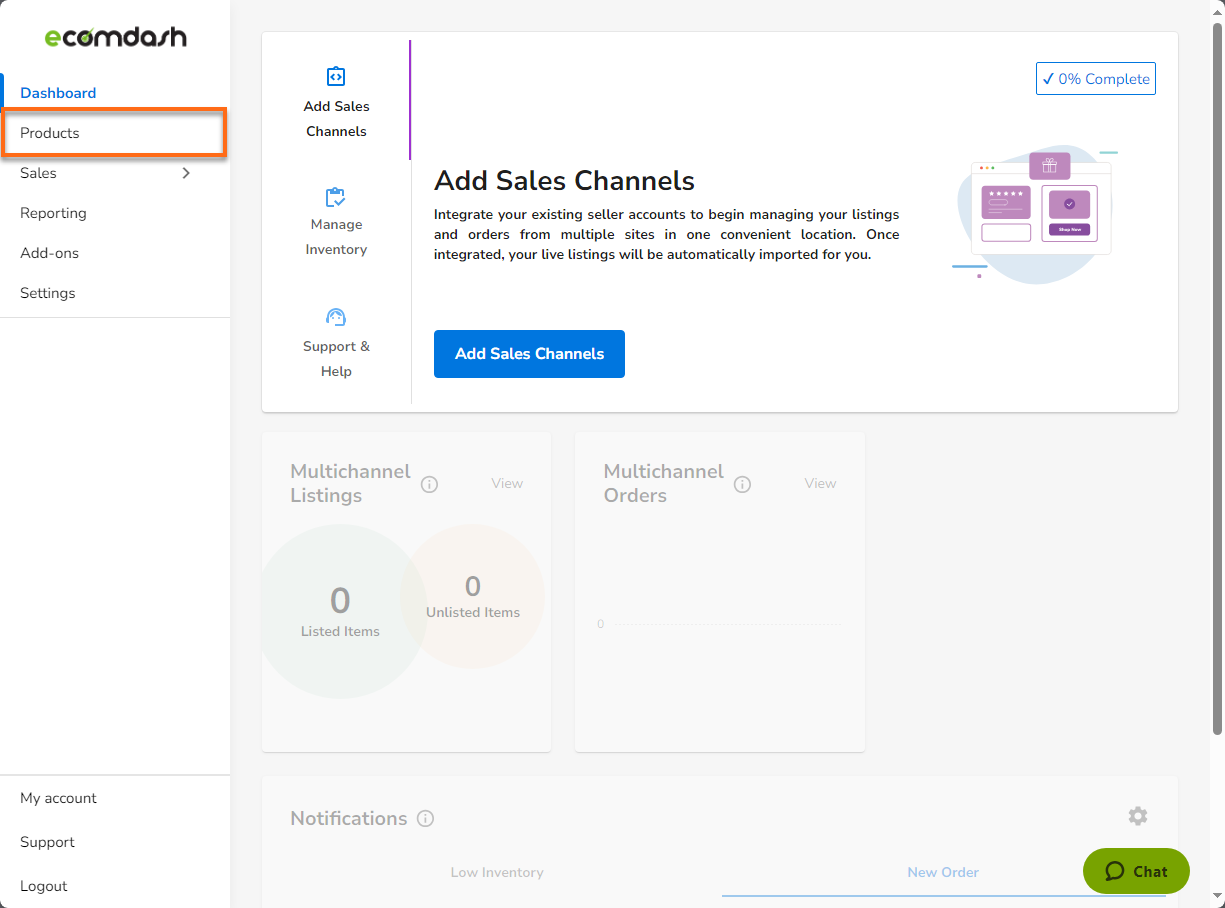Click the View link on Multichannel Orders
This screenshot has height=908, width=1225.
(820, 483)
